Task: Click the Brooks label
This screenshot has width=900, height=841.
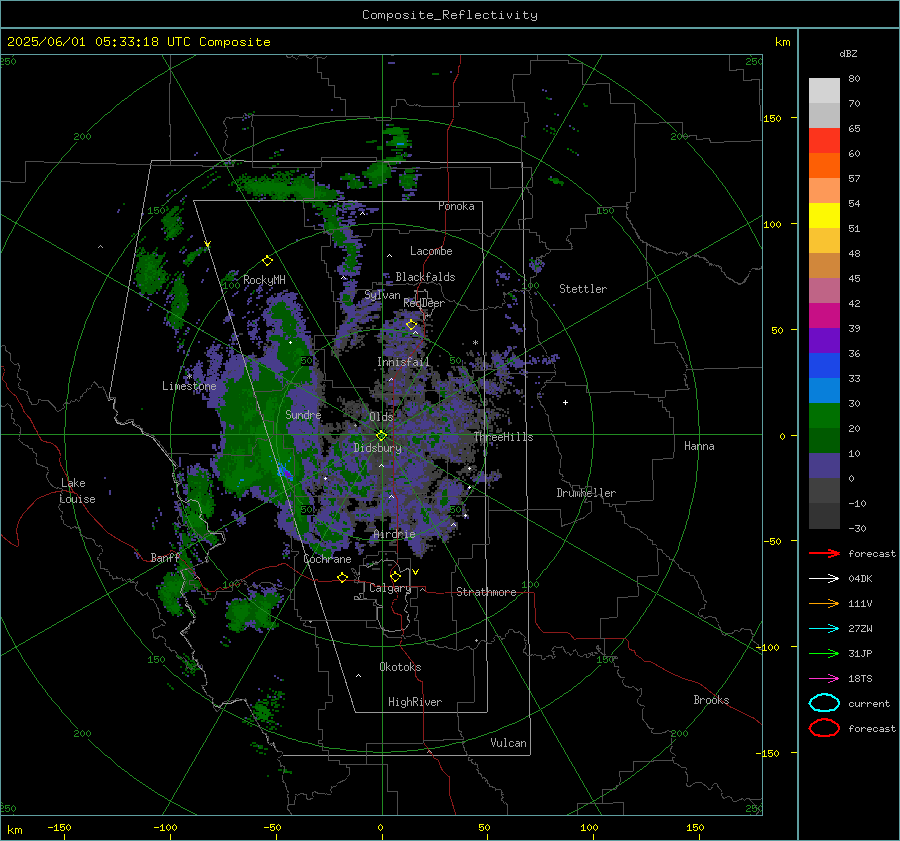Action: point(711,700)
